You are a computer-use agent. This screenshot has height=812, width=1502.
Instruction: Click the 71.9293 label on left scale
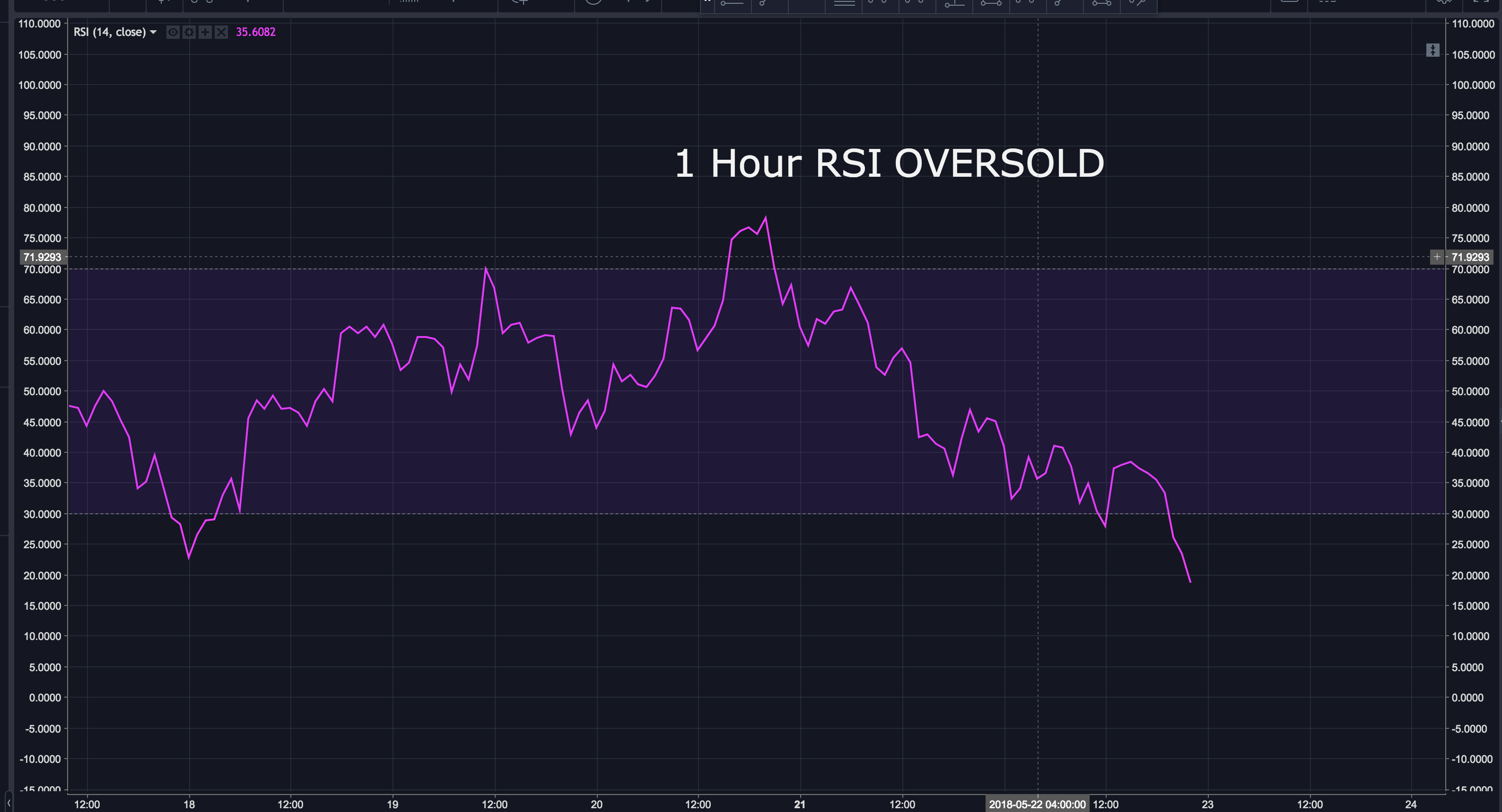click(x=42, y=257)
